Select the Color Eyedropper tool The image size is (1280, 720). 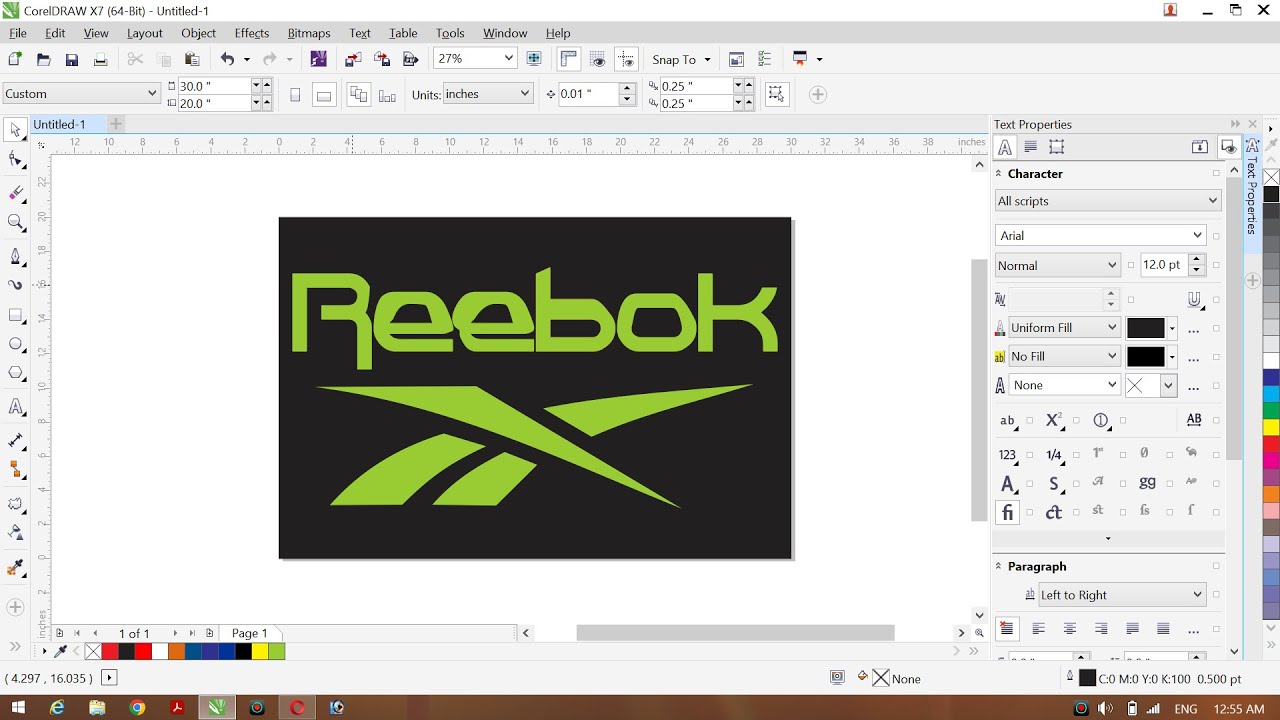pos(15,569)
